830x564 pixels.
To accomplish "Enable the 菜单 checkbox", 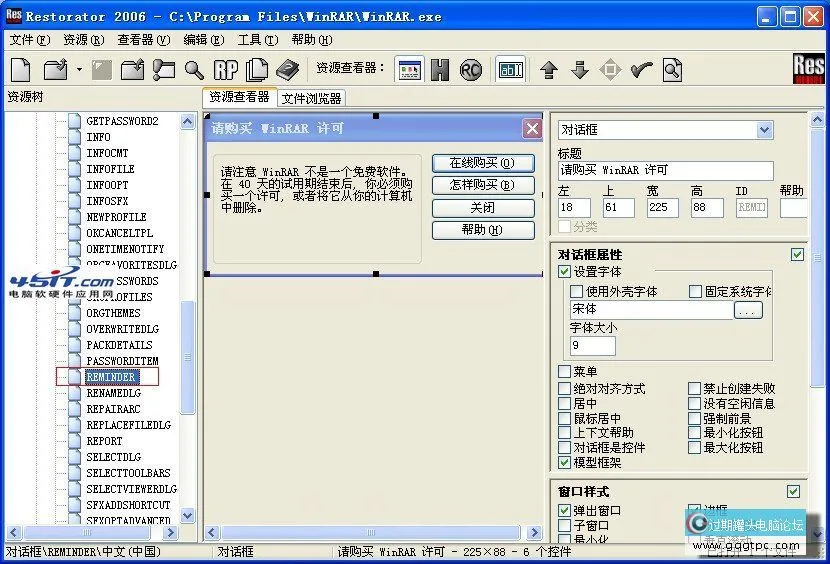I will pos(564,371).
